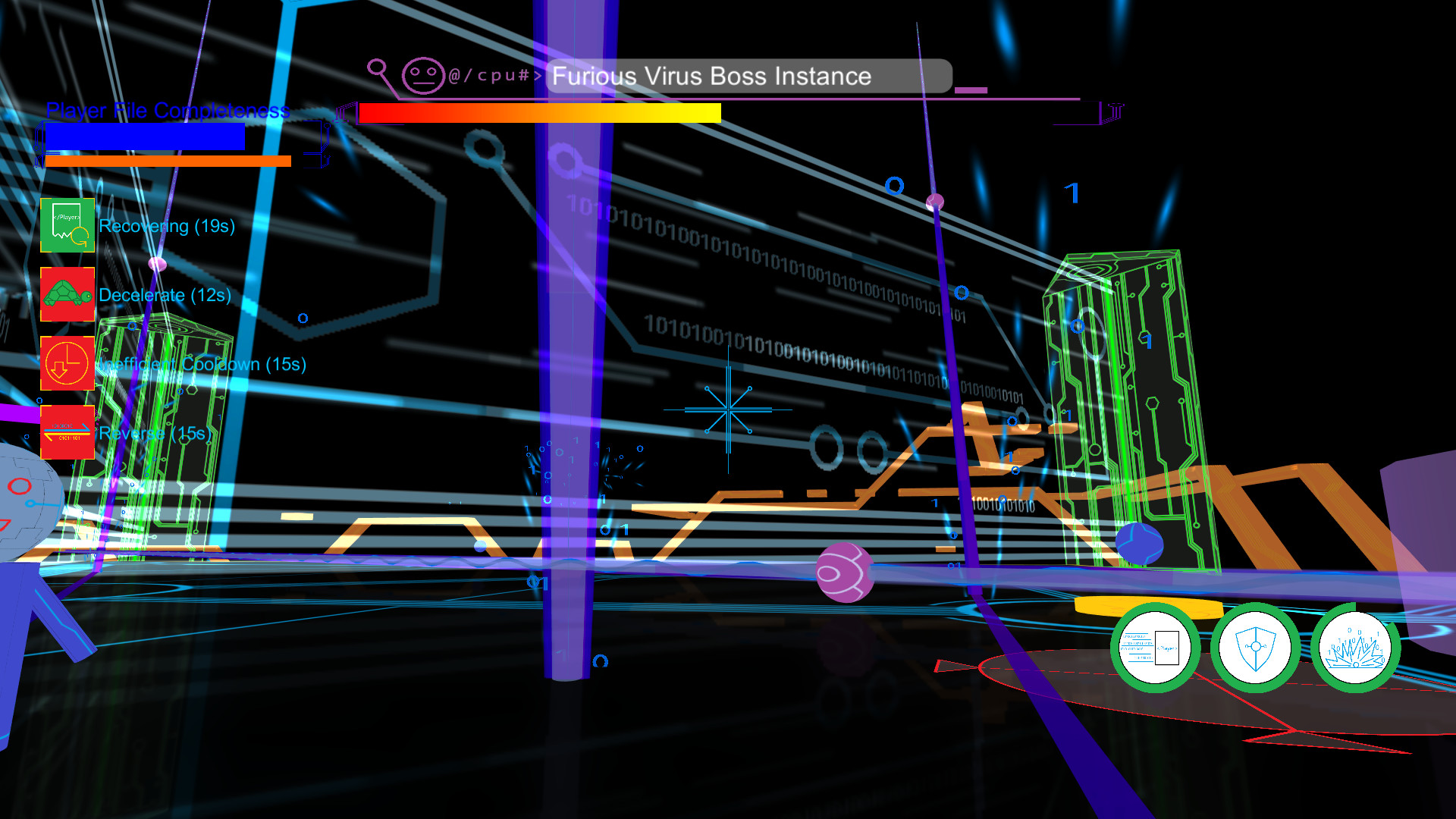Expand the Furious Virus Boss Instance nameplate
The width and height of the screenshot is (1456, 819).
749,76
